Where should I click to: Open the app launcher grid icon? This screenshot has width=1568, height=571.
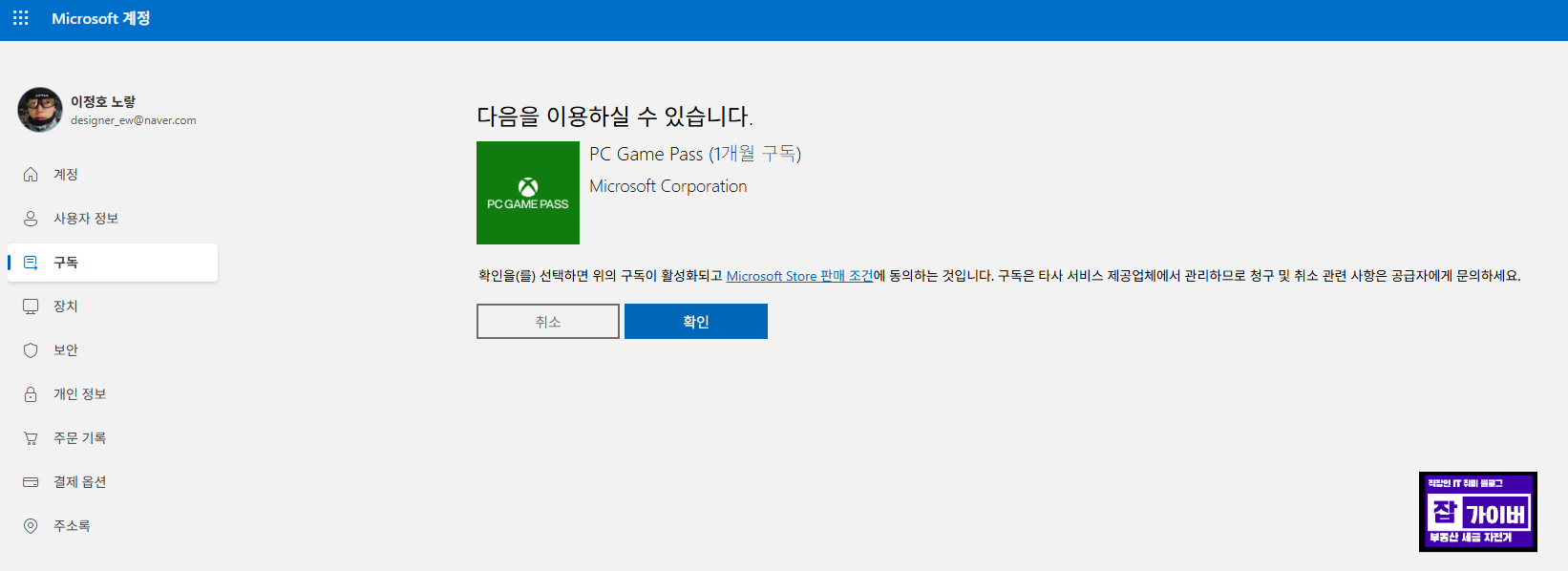[x=21, y=18]
